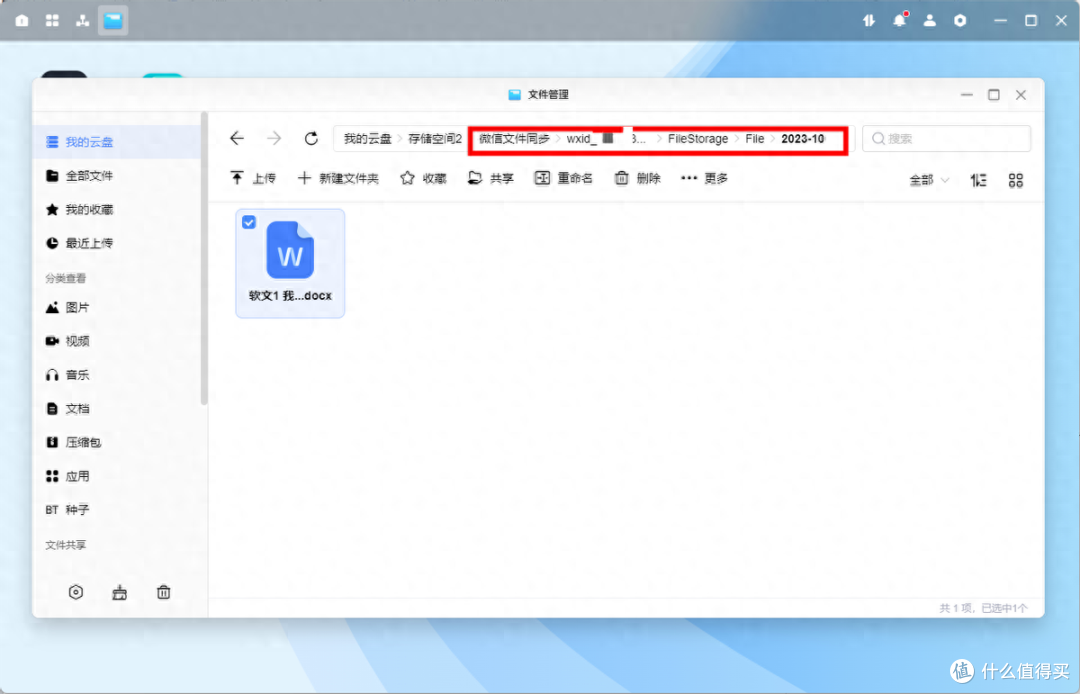Viewport: 1080px width, 694px height.
Task: Open the app grid icon in top bar
Action: pyautogui.click(x=52, y=21)
